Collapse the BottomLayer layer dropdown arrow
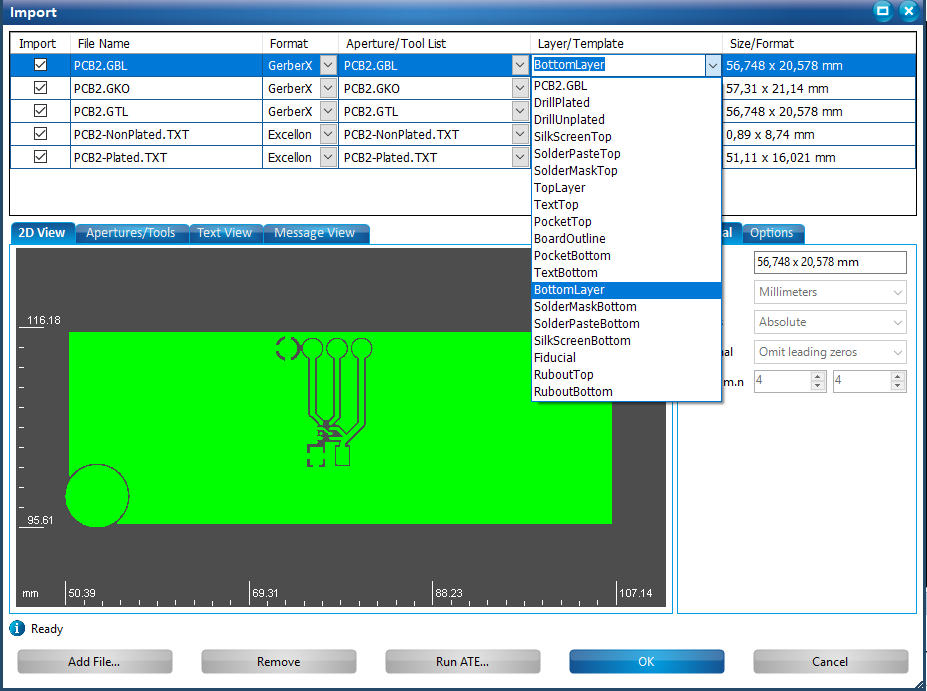This screenshot has height=691, width=927. (712, 65)
